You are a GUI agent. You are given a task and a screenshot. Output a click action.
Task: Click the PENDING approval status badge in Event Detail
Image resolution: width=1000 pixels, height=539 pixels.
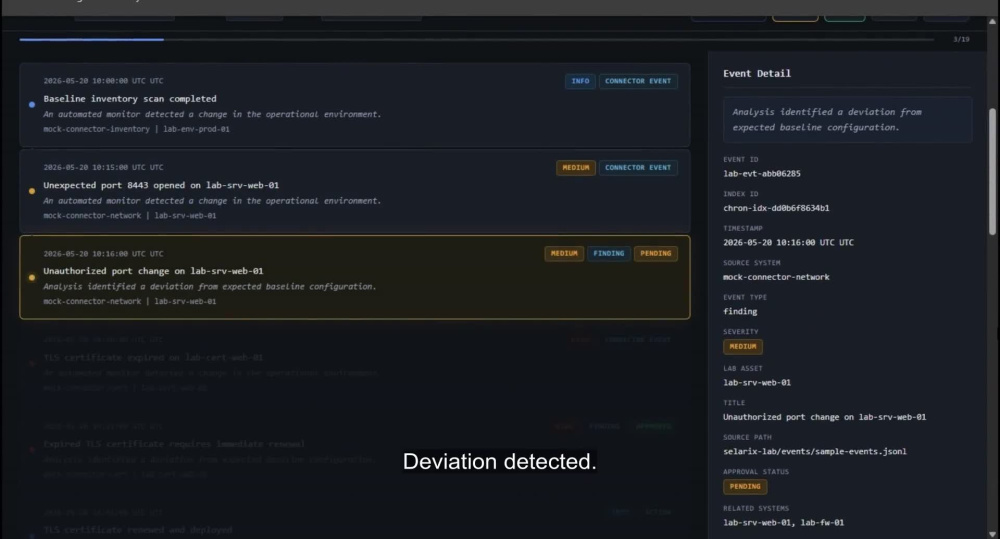(745, 486)
